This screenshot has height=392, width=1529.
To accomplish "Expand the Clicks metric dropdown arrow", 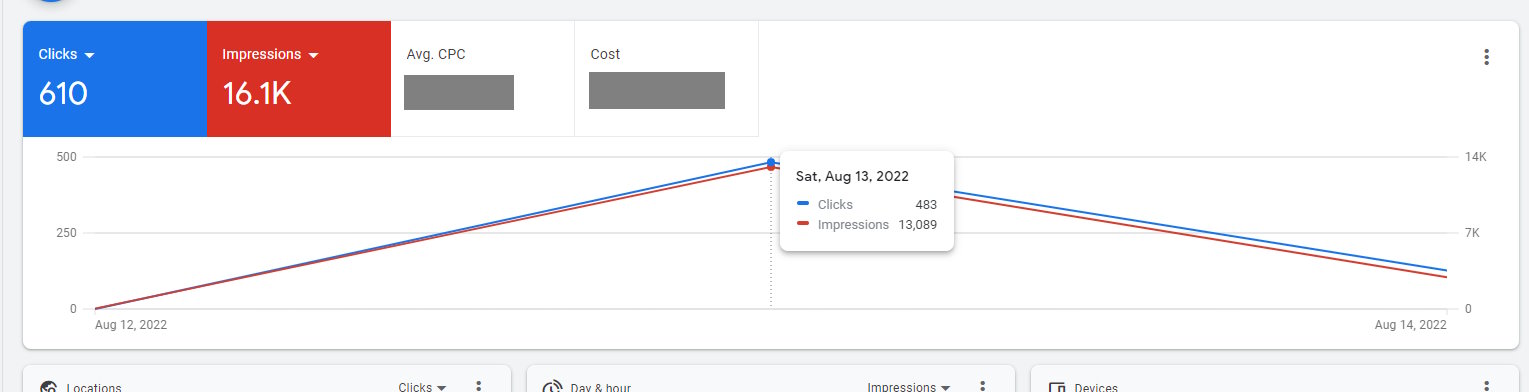I will 89,55.
